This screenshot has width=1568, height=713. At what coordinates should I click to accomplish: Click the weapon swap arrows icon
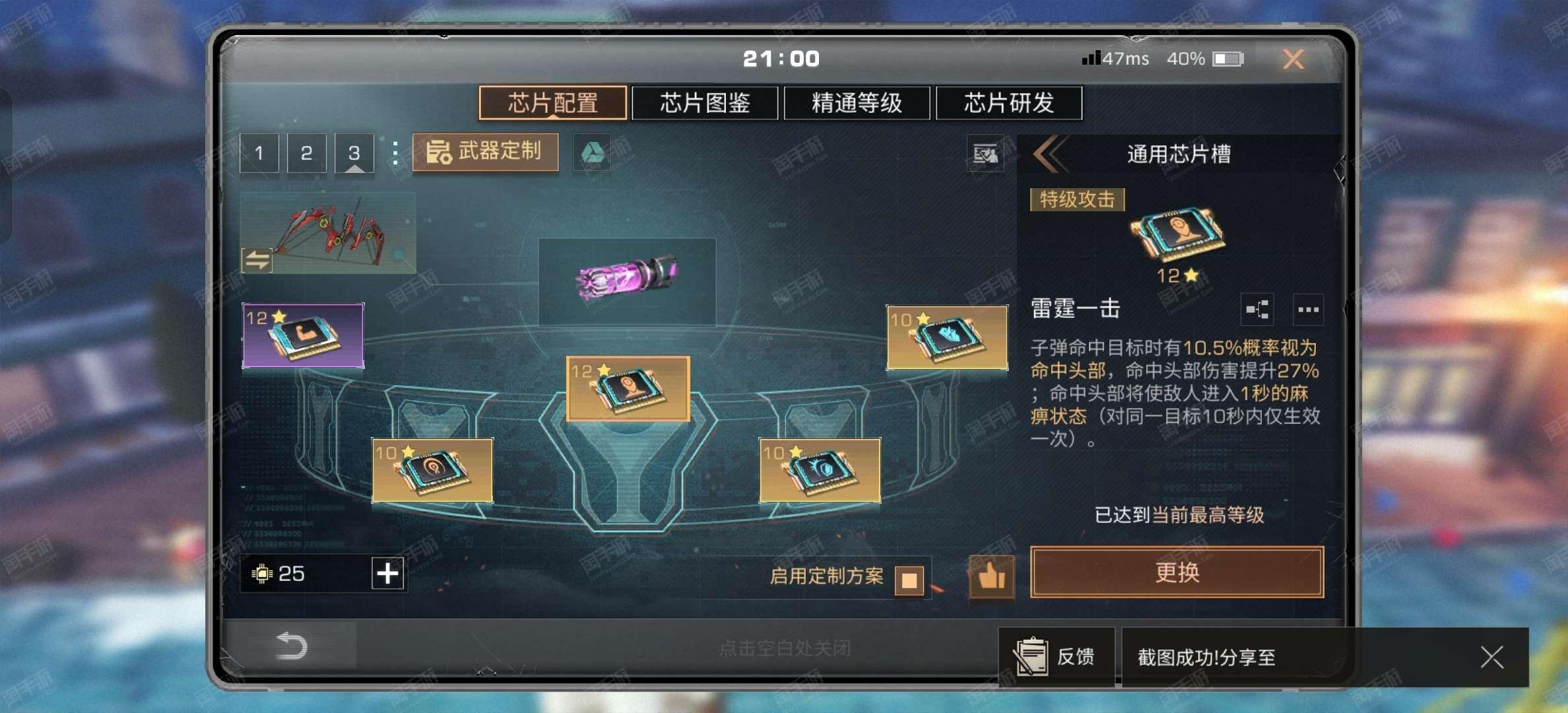[257, 260]
